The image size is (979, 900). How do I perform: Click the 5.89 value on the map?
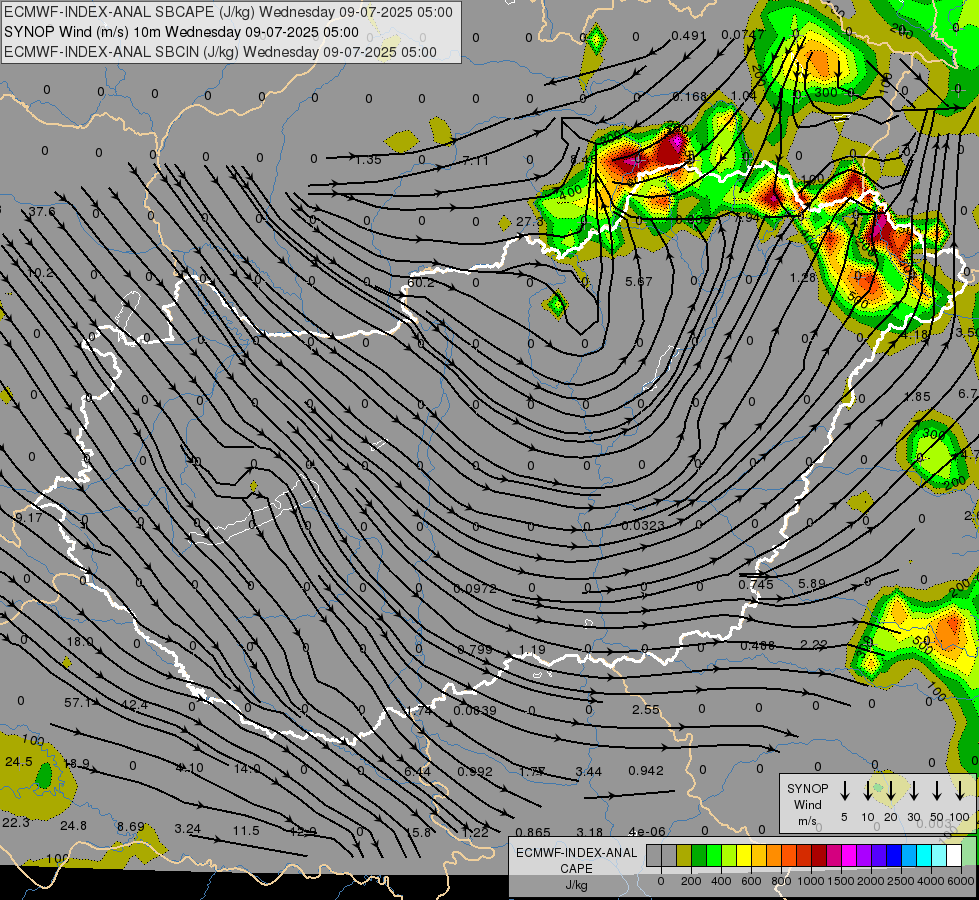point(812,583)
